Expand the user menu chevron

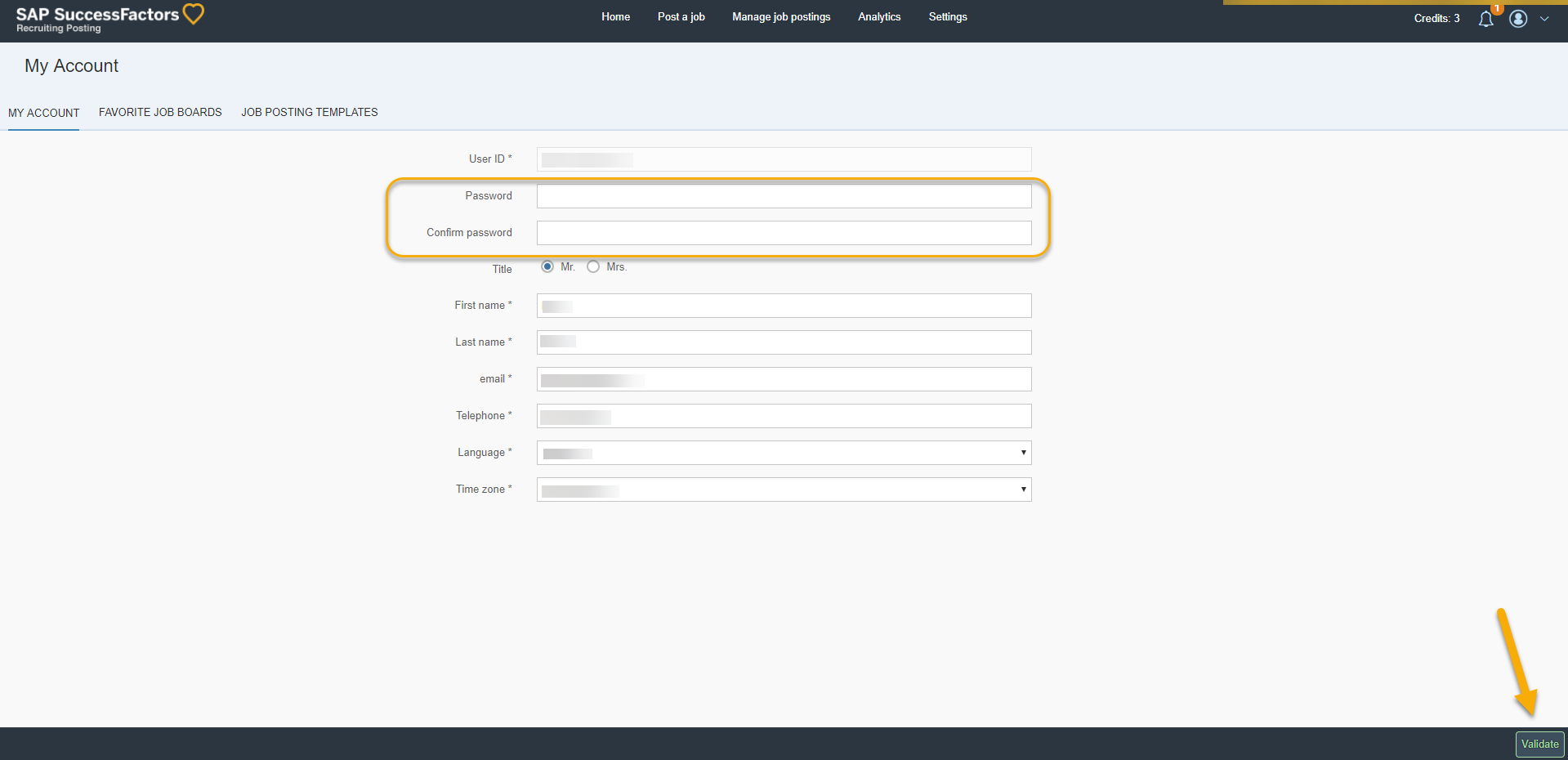coord(1544,19)
